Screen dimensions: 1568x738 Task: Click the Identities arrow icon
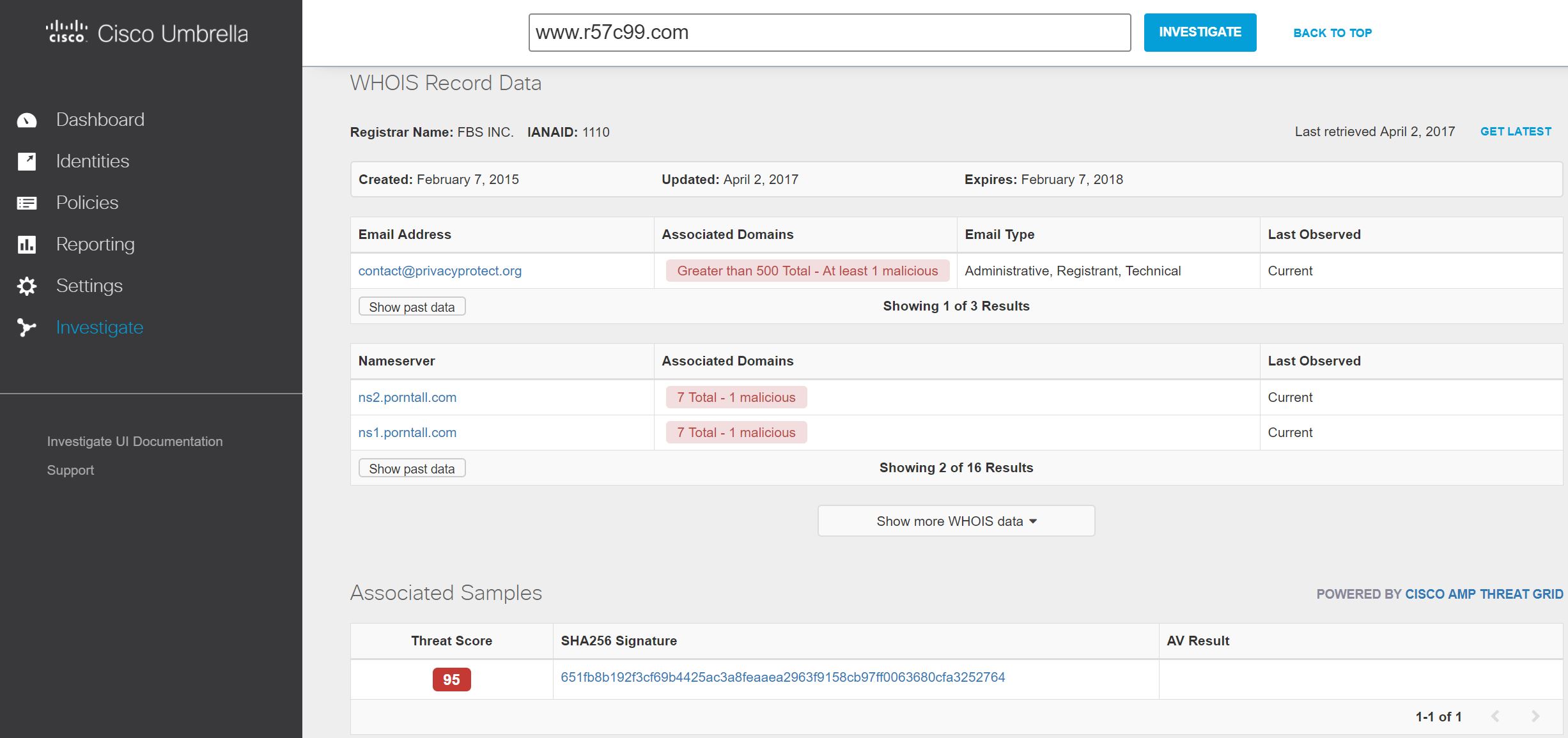click(x=27, y=162)
